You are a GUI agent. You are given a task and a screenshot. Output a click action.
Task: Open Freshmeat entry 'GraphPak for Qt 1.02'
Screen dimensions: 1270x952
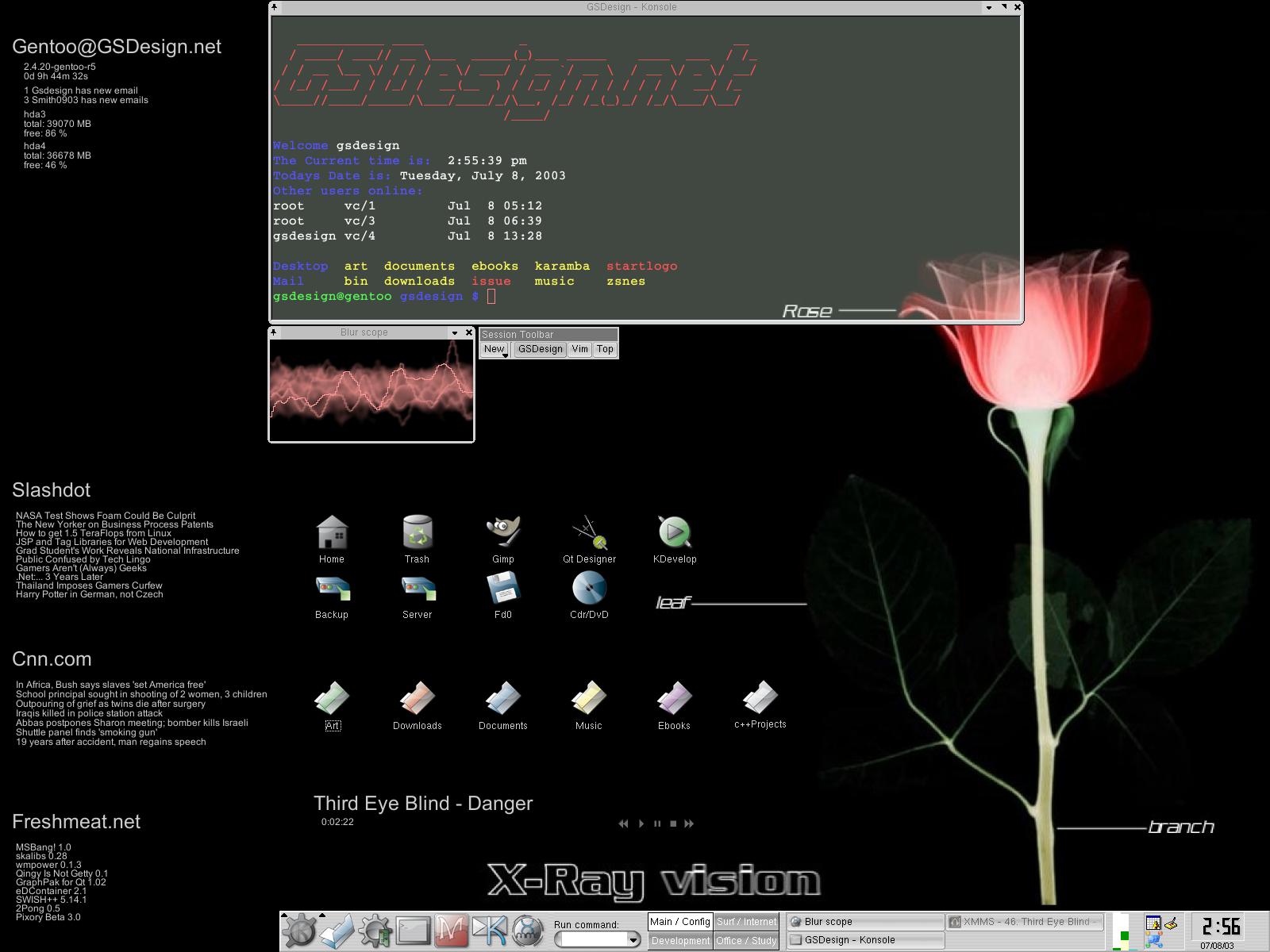pyautogui.click(x=60, y=882)
